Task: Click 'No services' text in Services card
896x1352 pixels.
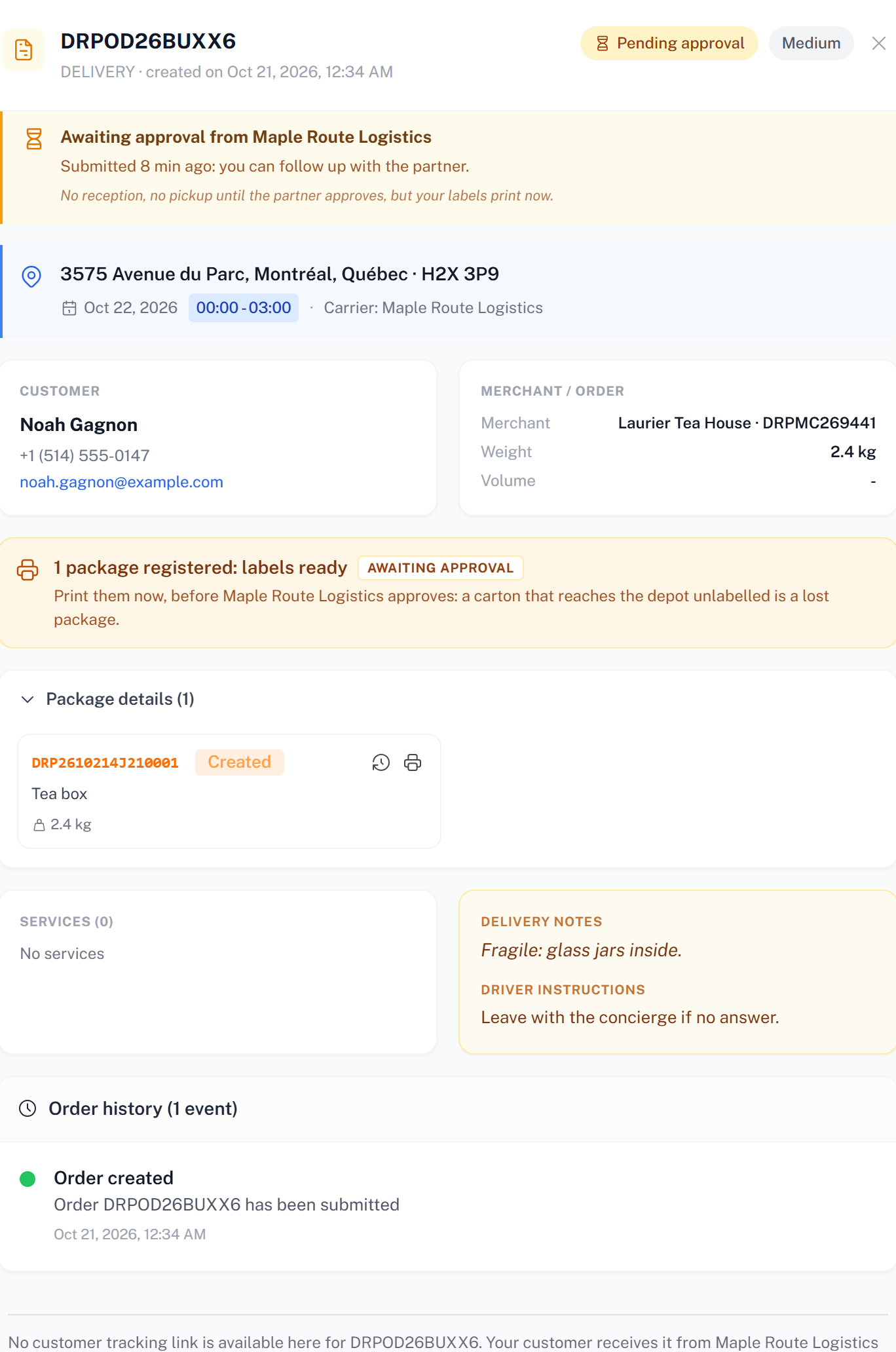Action: point(62,954)
